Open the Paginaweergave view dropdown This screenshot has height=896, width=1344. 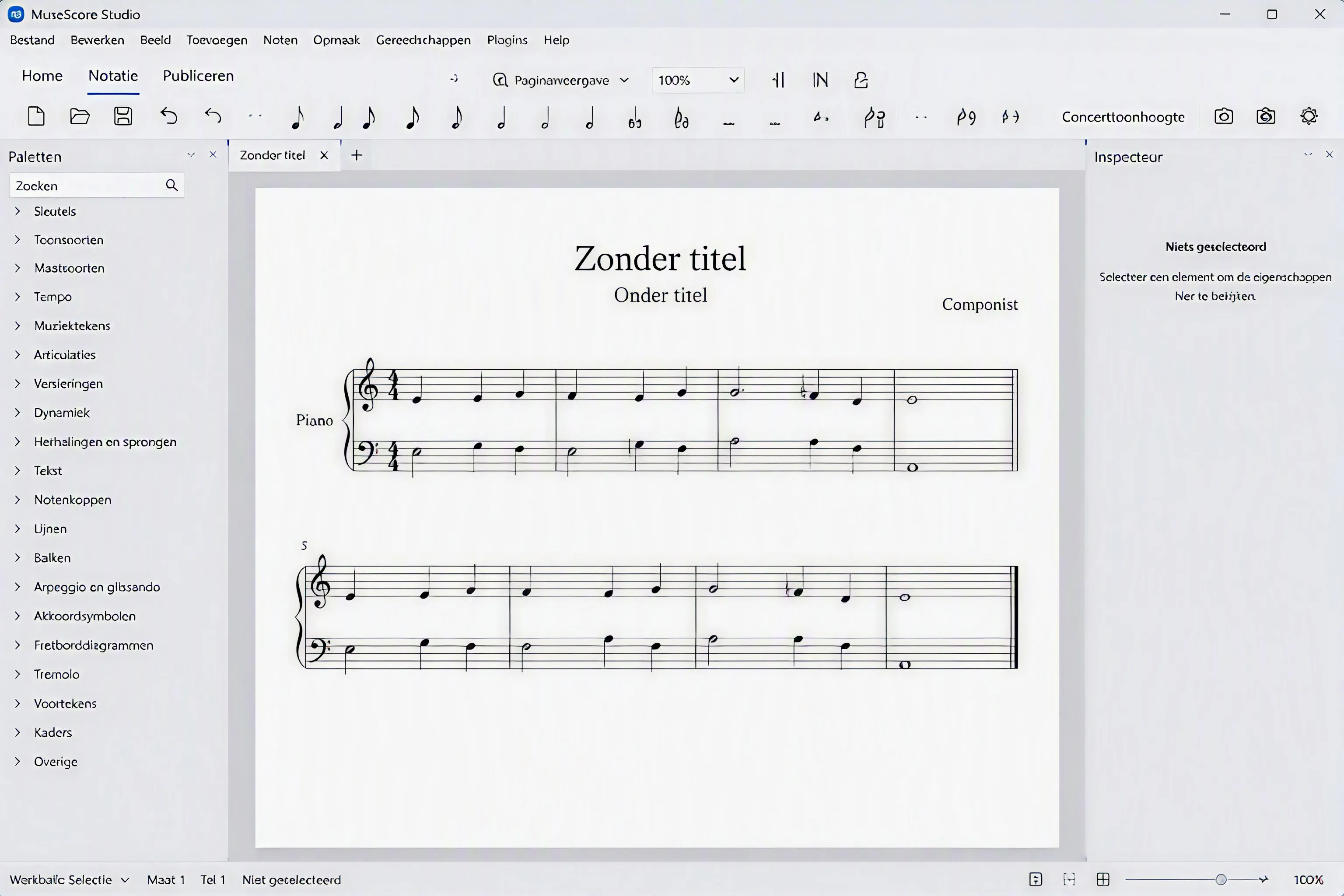560,80
